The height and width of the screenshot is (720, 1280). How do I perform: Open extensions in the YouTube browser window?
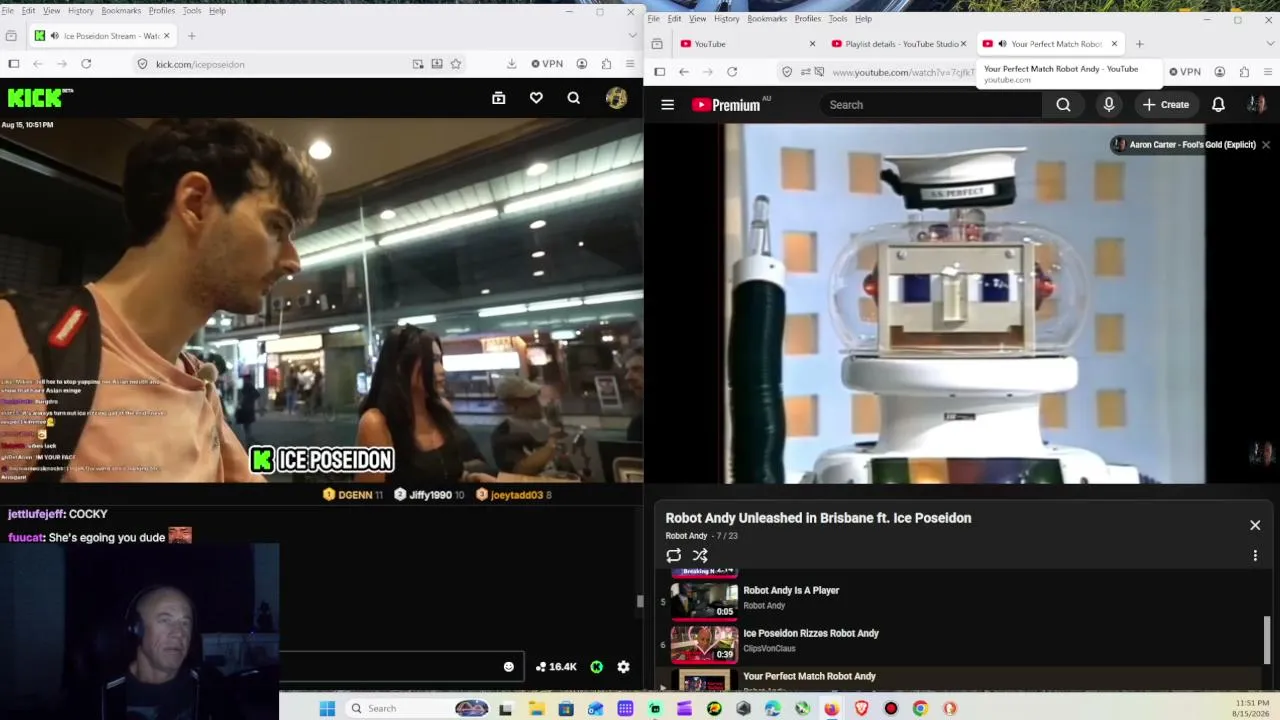1244,72
